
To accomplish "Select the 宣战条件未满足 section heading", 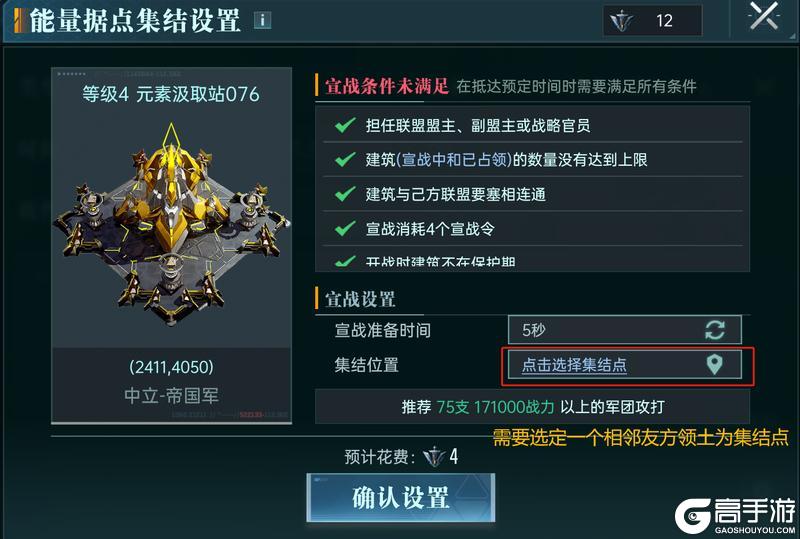I will coord(387,86).
